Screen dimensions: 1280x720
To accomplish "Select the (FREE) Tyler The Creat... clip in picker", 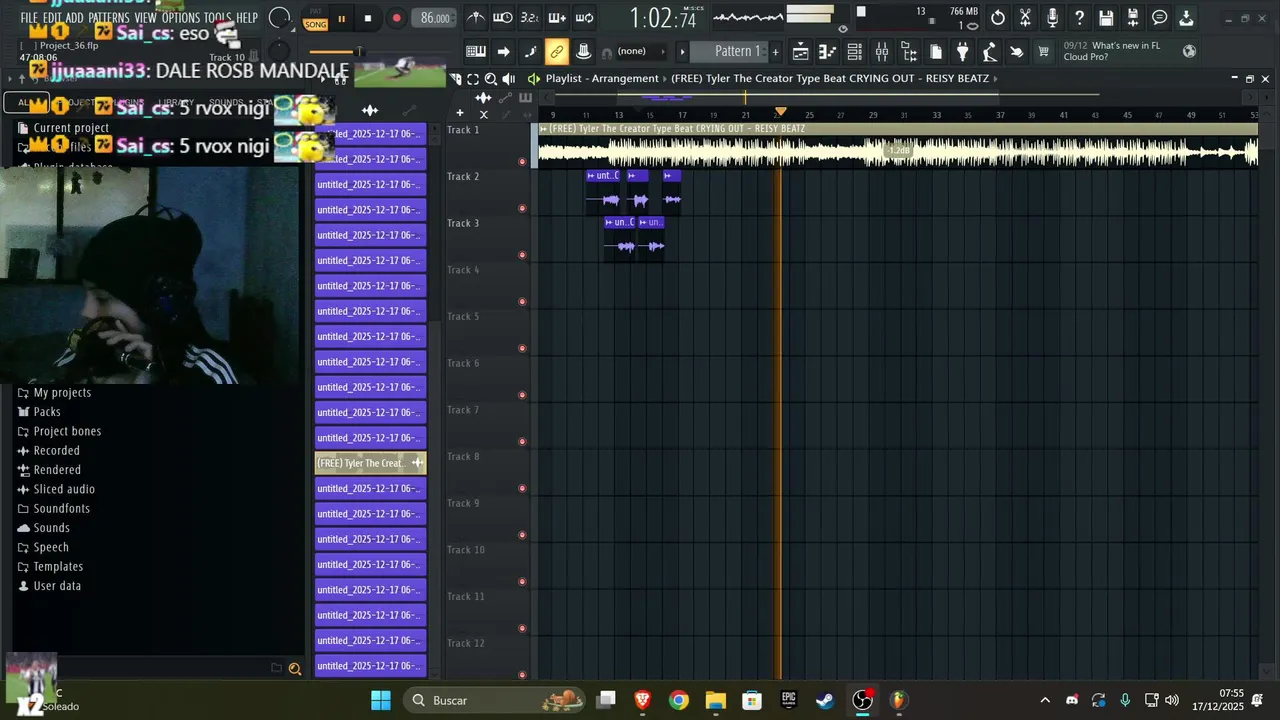I will [370, 463].
